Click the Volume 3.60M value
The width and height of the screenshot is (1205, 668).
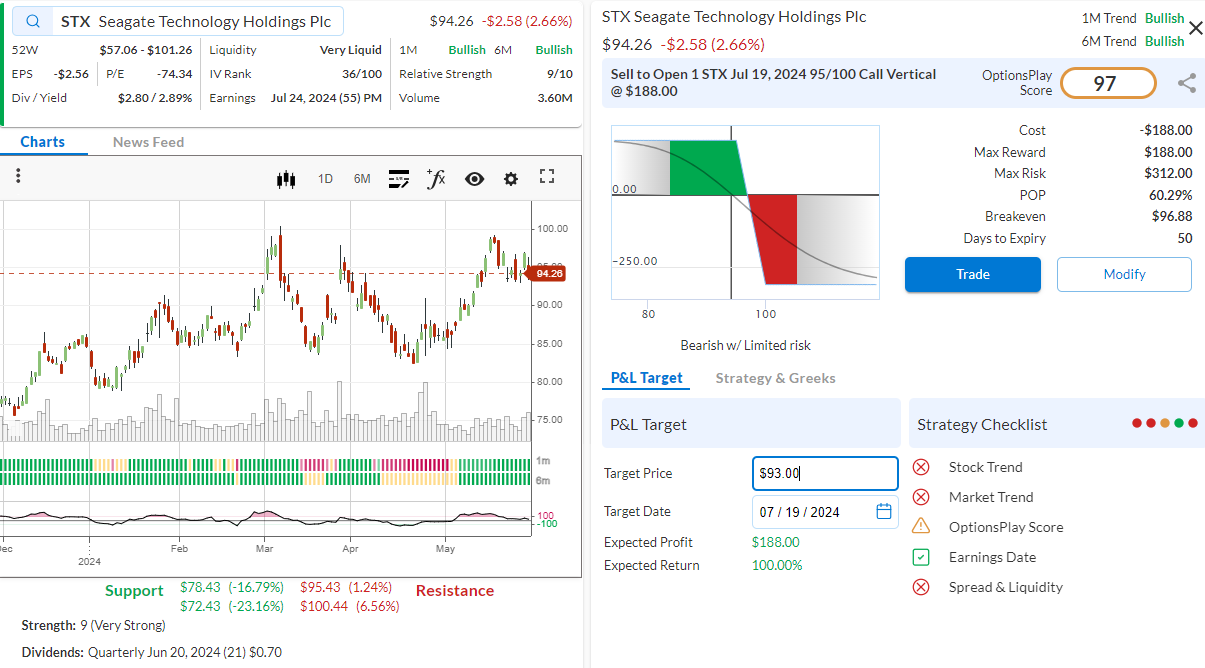point(555,98)
